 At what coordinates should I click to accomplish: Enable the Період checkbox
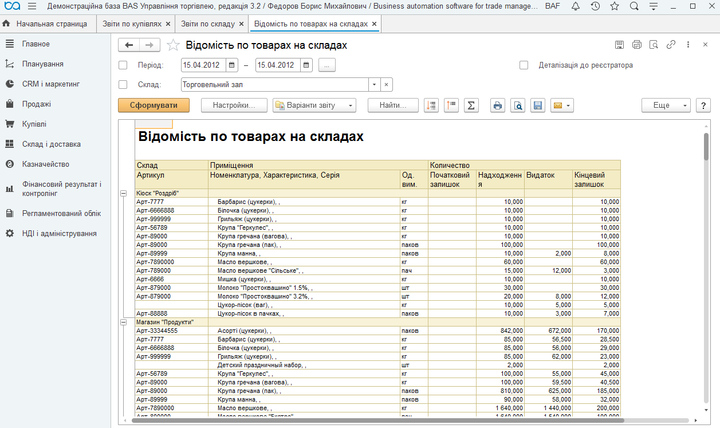tap(123, 65)
